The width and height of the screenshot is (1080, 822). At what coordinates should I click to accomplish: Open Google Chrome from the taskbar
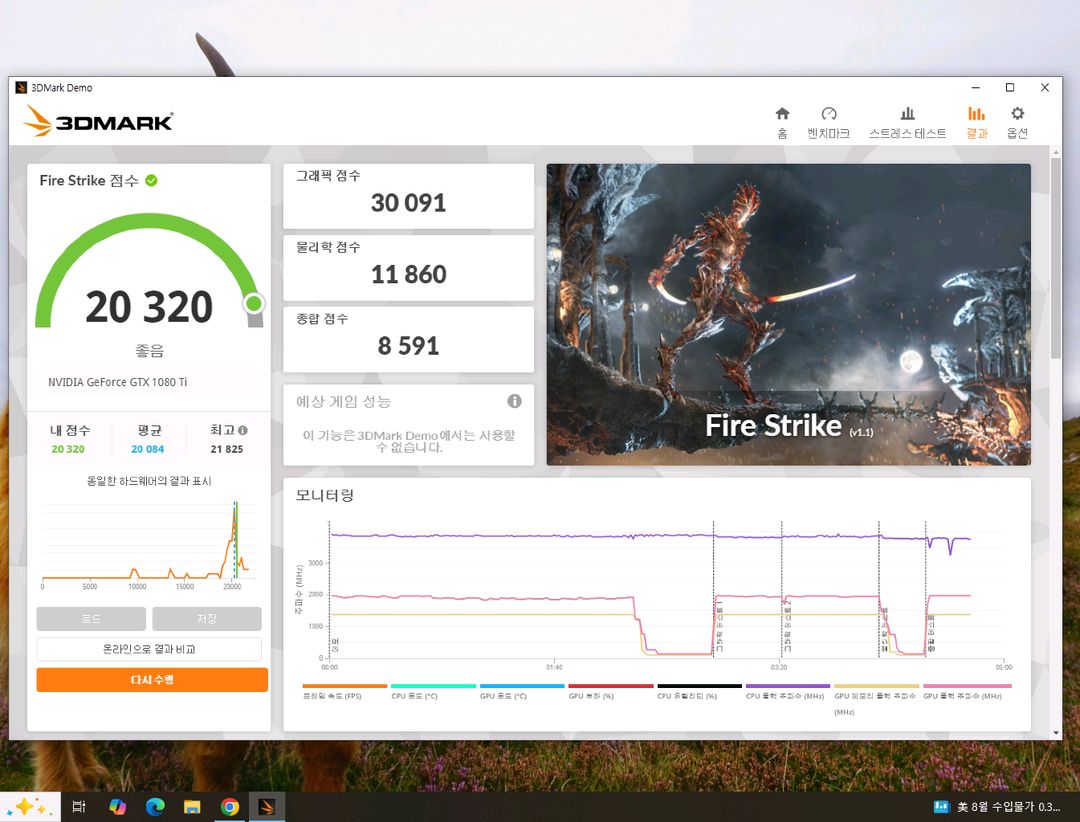(x=230, y=807)
